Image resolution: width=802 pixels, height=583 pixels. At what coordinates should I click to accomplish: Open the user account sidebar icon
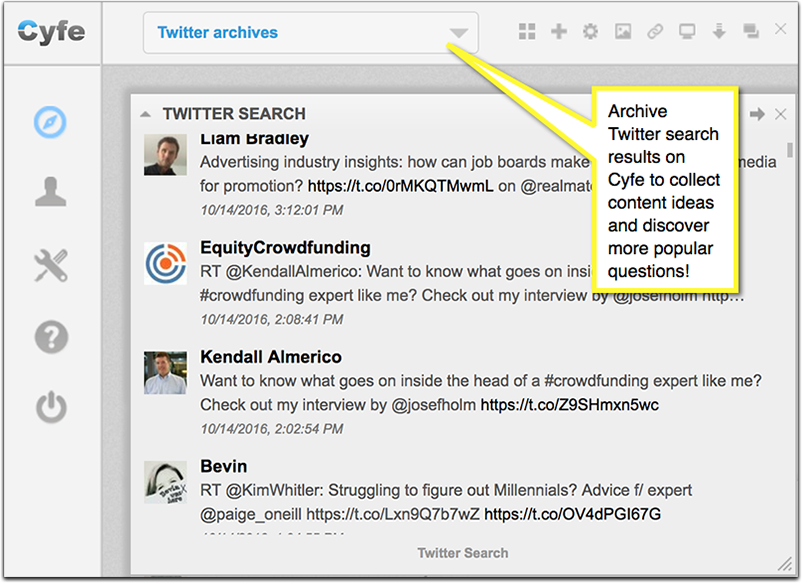click(50, 192)
